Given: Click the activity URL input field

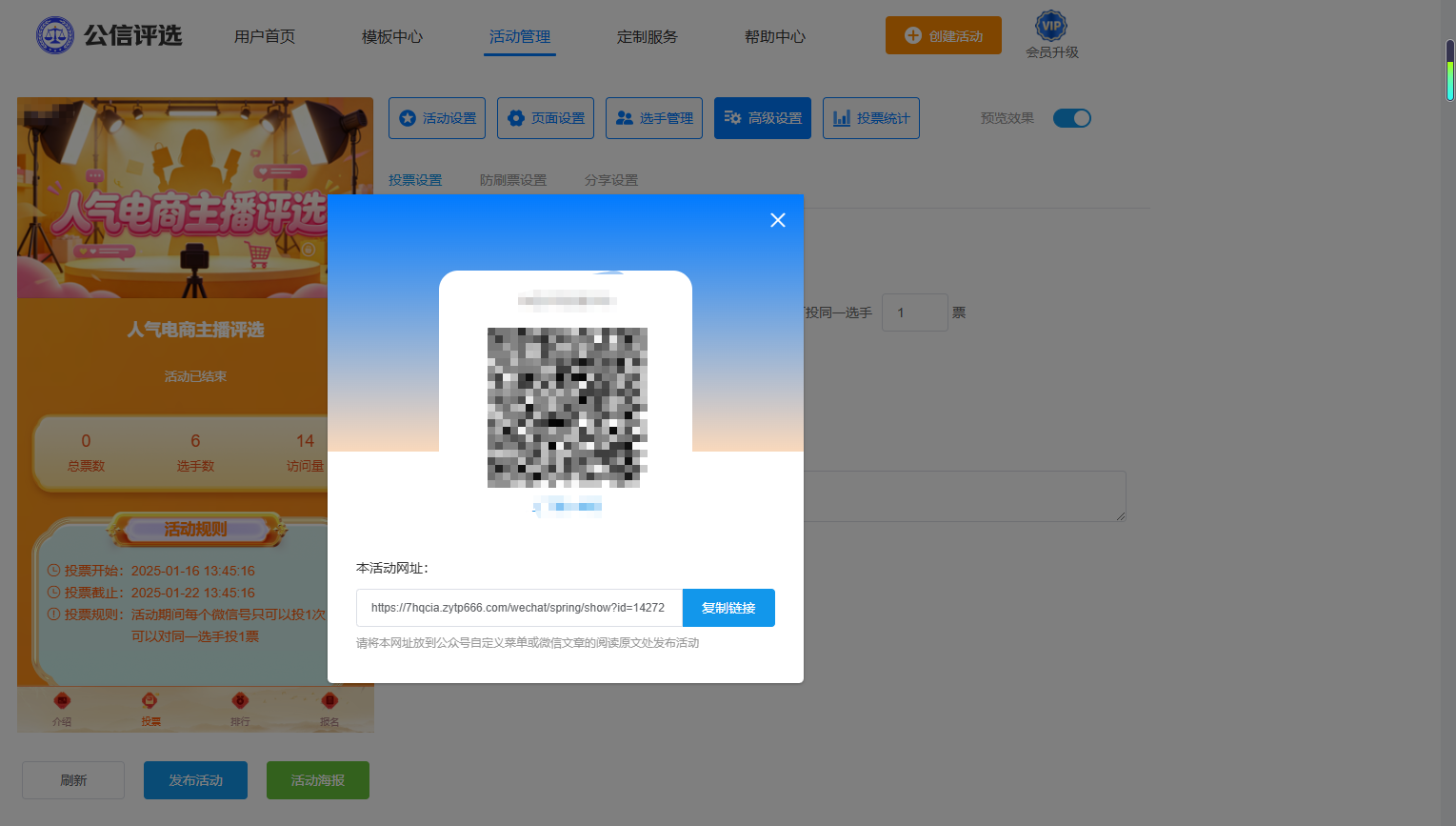Looking at the screenshot, I should tap(519, 608).
